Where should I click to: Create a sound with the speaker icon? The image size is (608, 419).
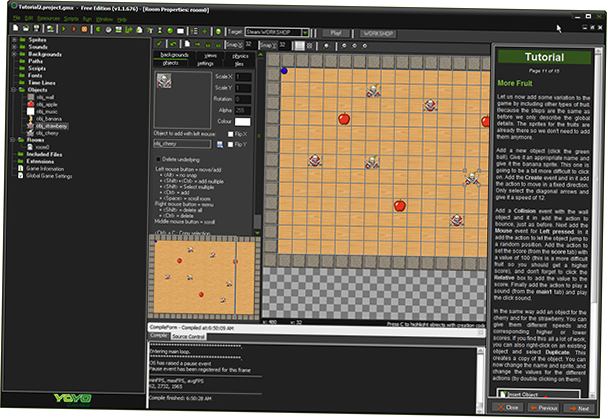109,30
